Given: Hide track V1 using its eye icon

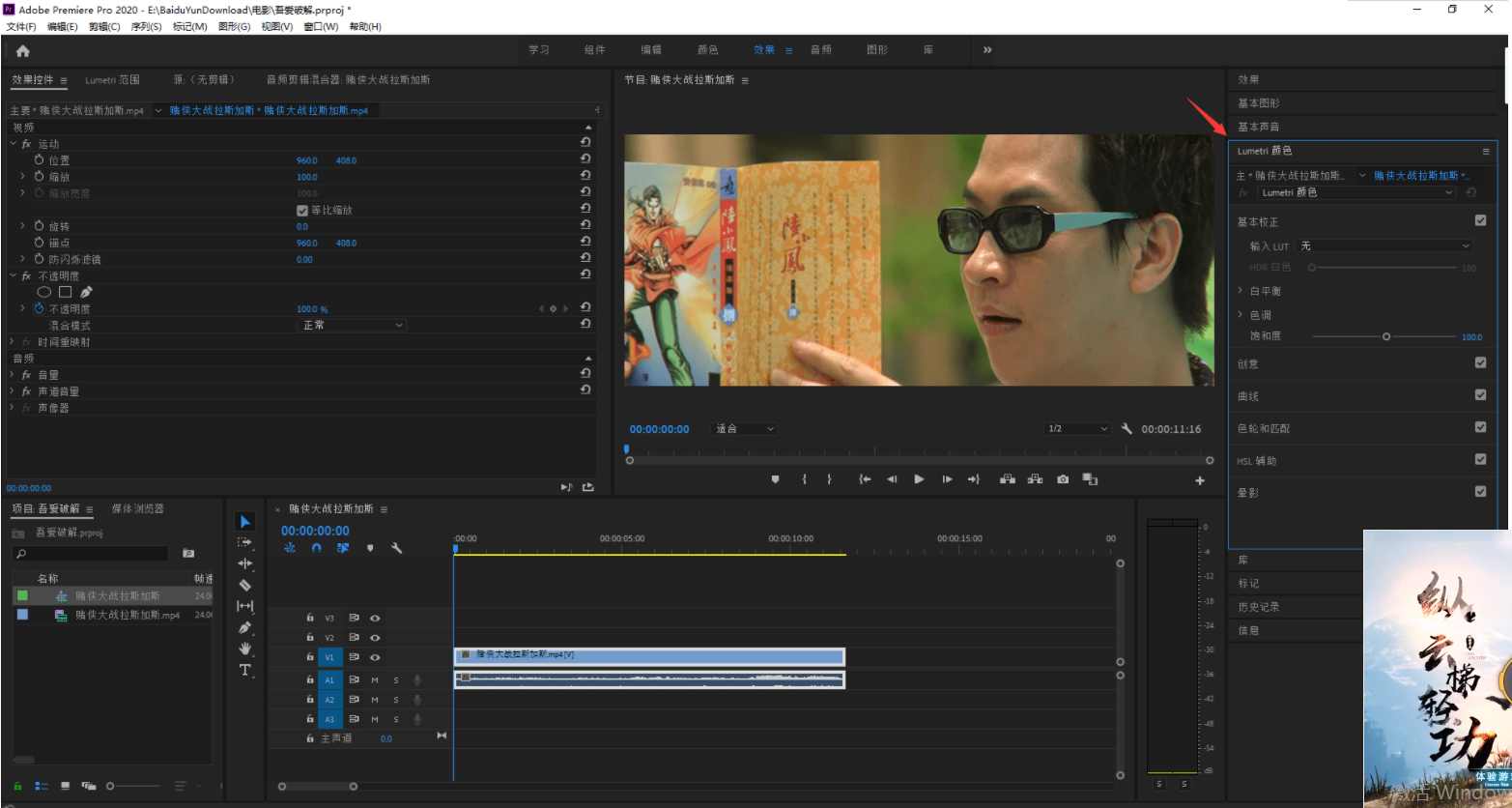Looking at the screenshot, I should point(375,657).
